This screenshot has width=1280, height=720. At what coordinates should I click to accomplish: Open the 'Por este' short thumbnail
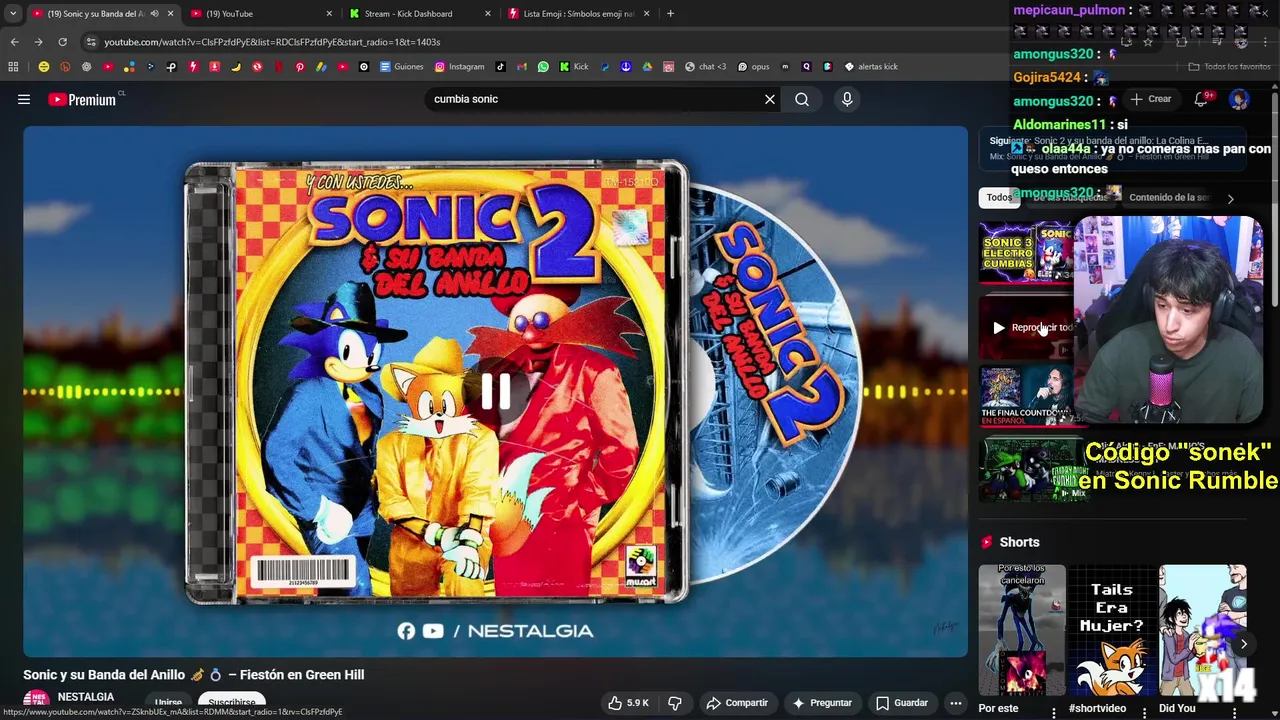coord(1022,630)
